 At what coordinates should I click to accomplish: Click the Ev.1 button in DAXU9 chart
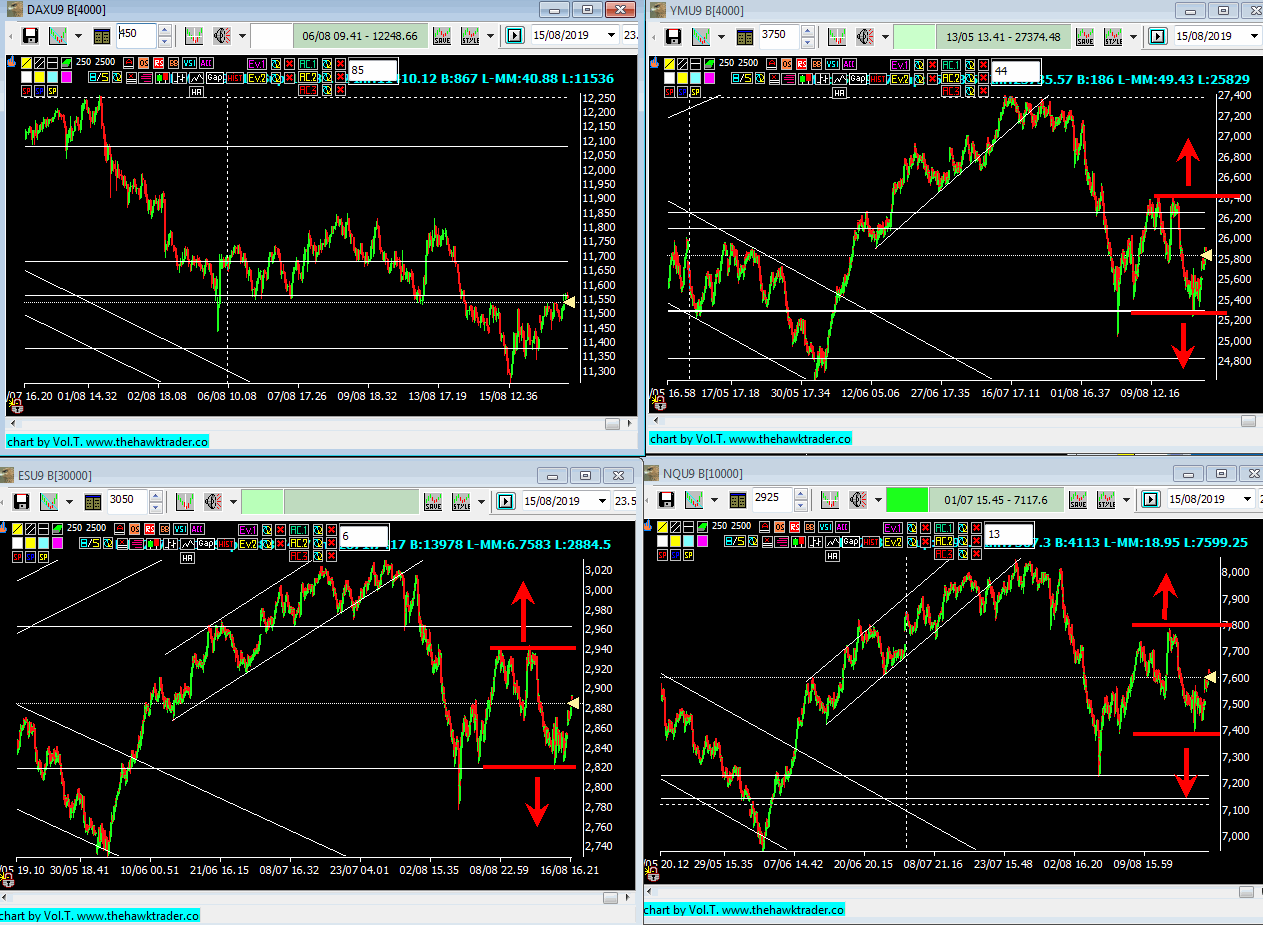pyautogui.click(x=256, y=63)
